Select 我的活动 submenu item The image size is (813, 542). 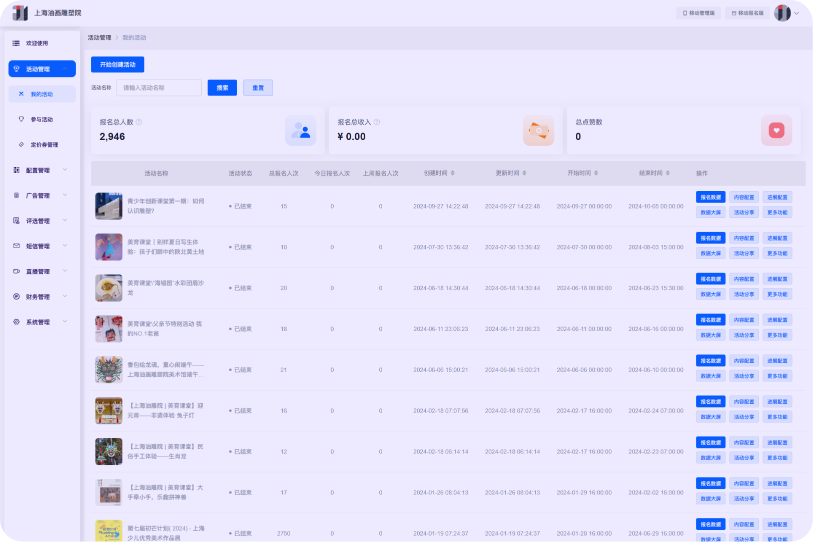pyautogui.click(x=41, y=94)
